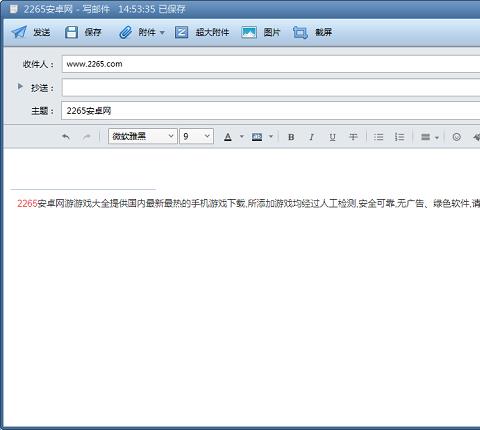Open the attachment (附件) dropdown arrow
This screenshot has height=430, width=480.
tap(162, 33)
